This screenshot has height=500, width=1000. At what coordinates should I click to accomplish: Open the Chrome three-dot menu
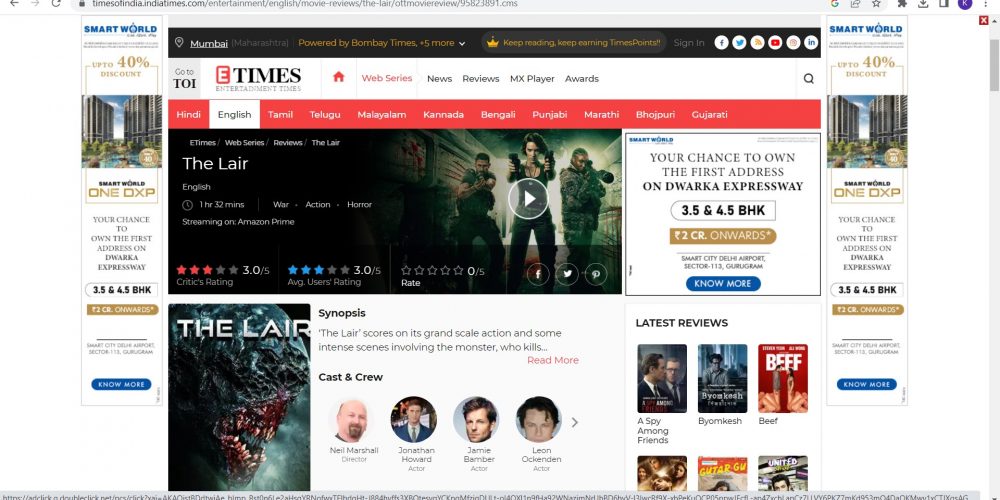coord(986,3)
